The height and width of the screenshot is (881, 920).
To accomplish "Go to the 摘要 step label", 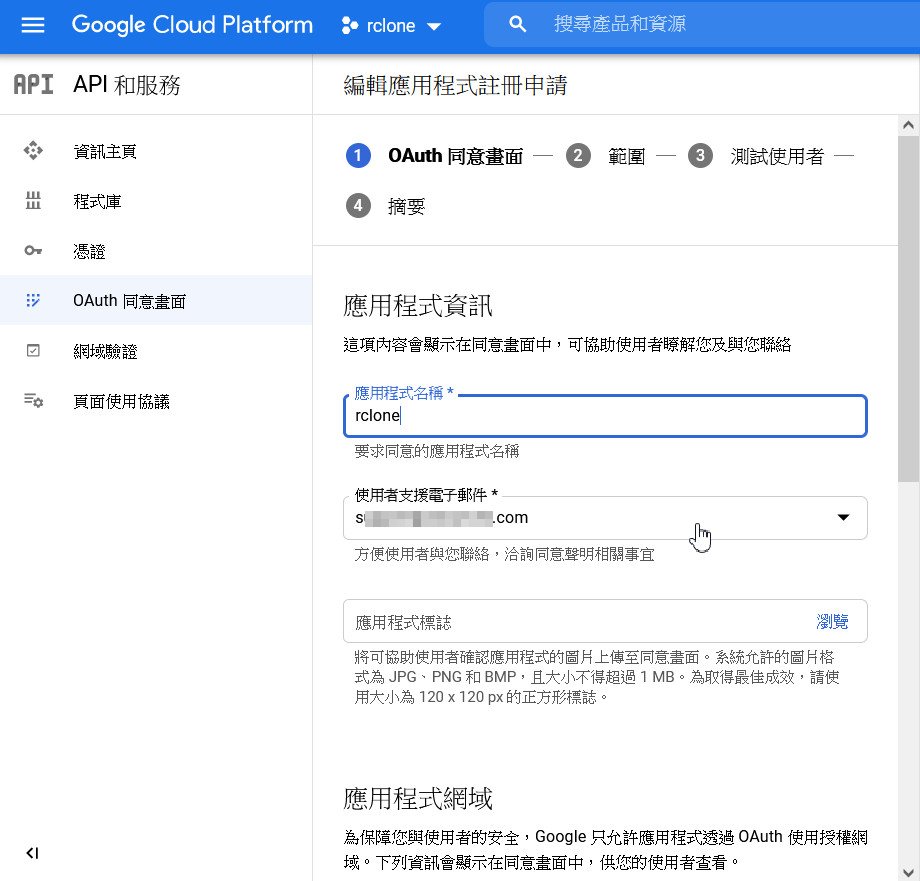I will point(406,206).
